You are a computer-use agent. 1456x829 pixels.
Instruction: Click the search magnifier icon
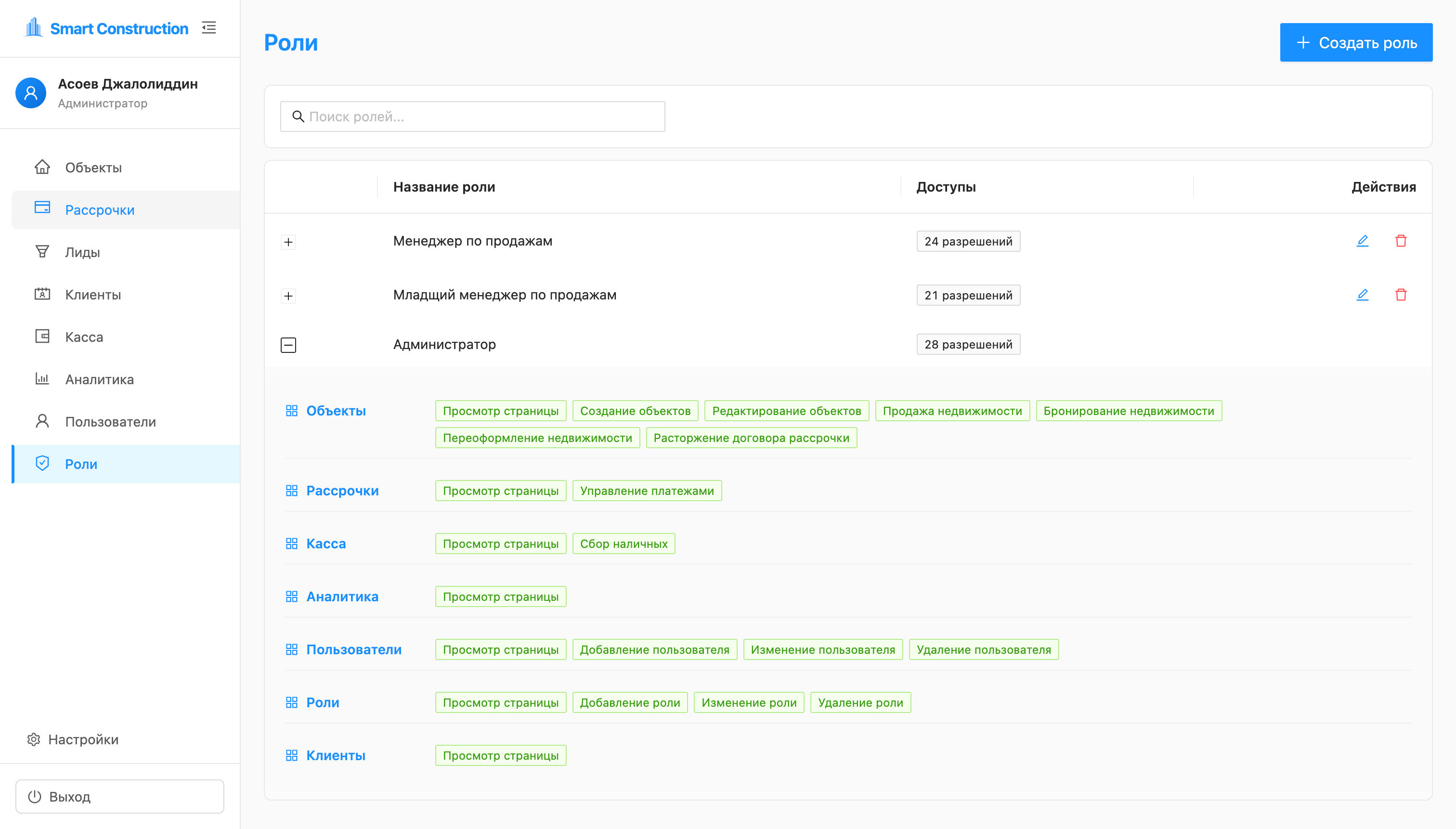298,117
